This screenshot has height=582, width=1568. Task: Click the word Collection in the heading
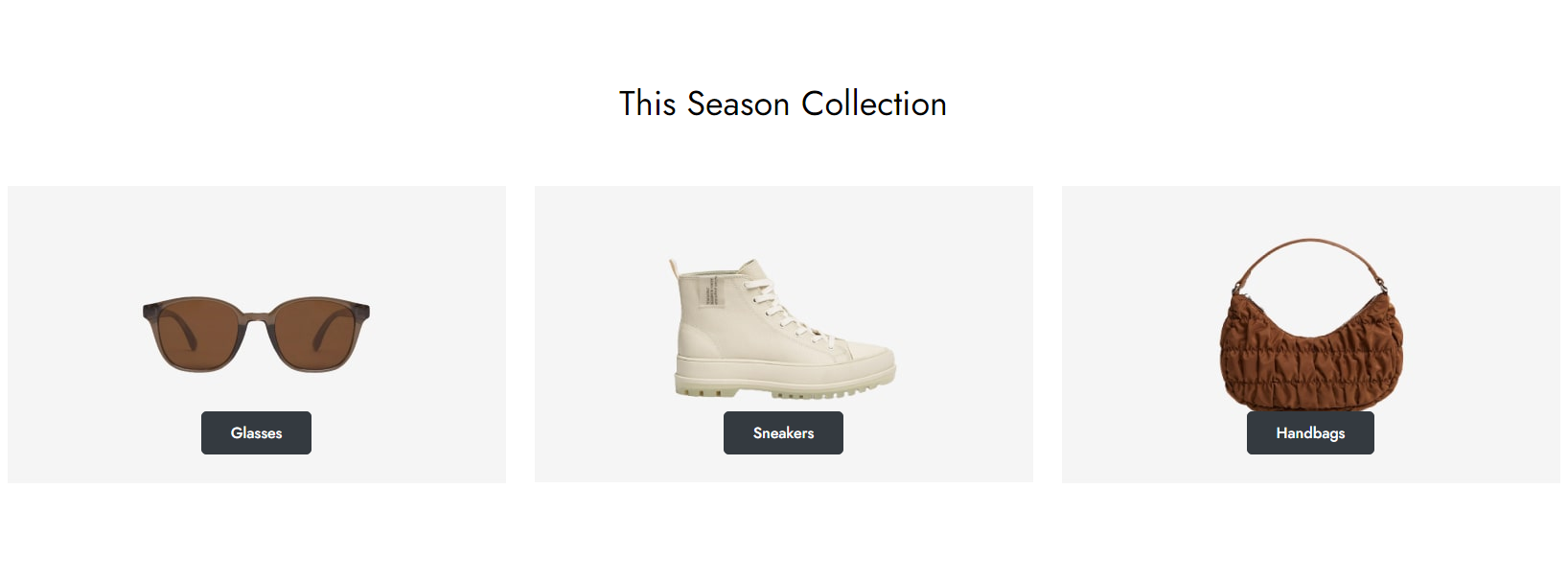pyautogui.click(x=874, y=104)
